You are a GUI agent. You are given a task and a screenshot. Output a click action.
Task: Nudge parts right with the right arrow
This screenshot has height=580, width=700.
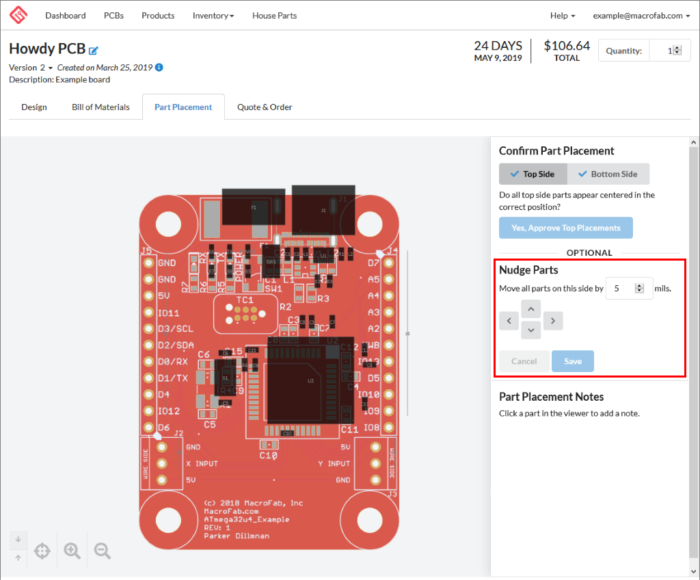[553, 321]
